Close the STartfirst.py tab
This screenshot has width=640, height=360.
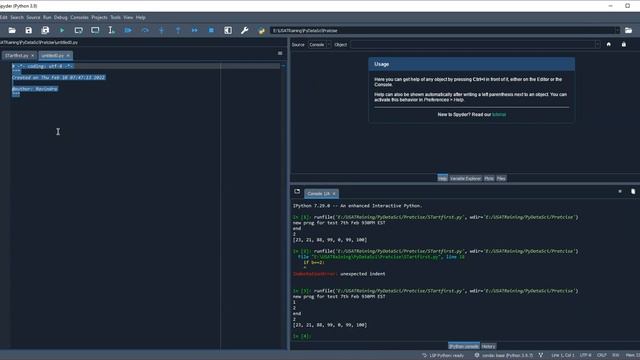pos(33,56)
